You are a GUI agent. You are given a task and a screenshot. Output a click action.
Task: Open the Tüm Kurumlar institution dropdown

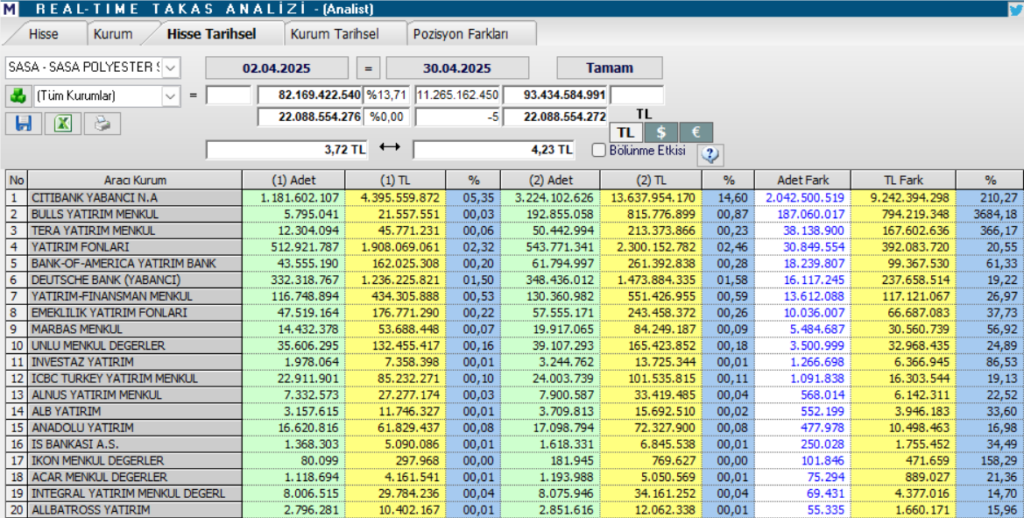tap(170, 96)
